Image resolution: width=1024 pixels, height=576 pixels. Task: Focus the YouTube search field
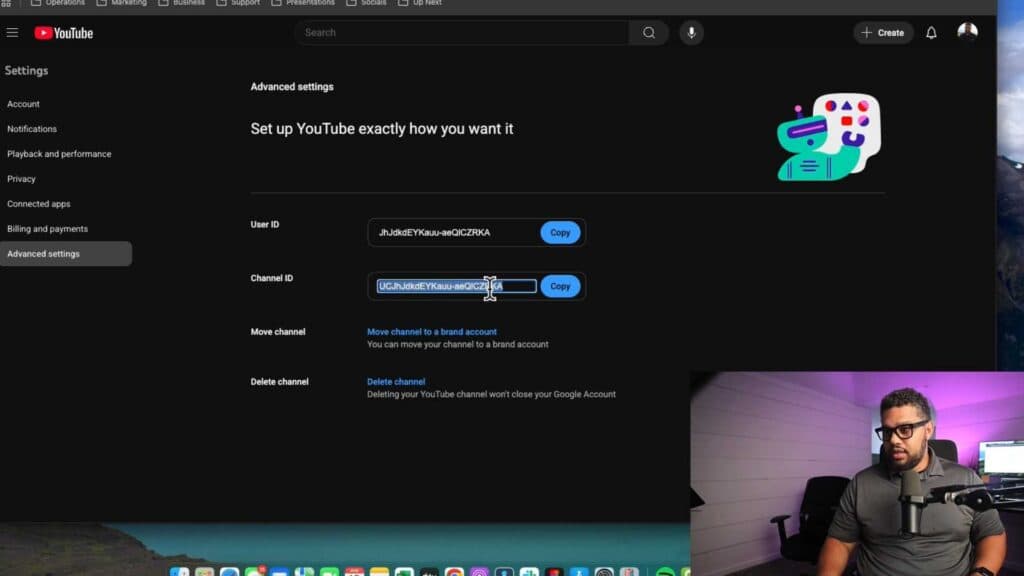click(462, 33)
